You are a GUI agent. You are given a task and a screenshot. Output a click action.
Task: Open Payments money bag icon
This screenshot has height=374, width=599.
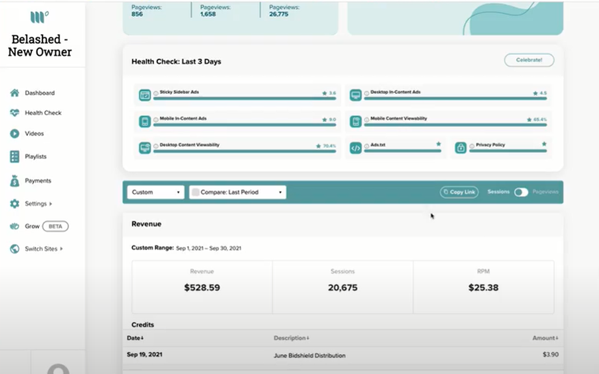point(15,181)
